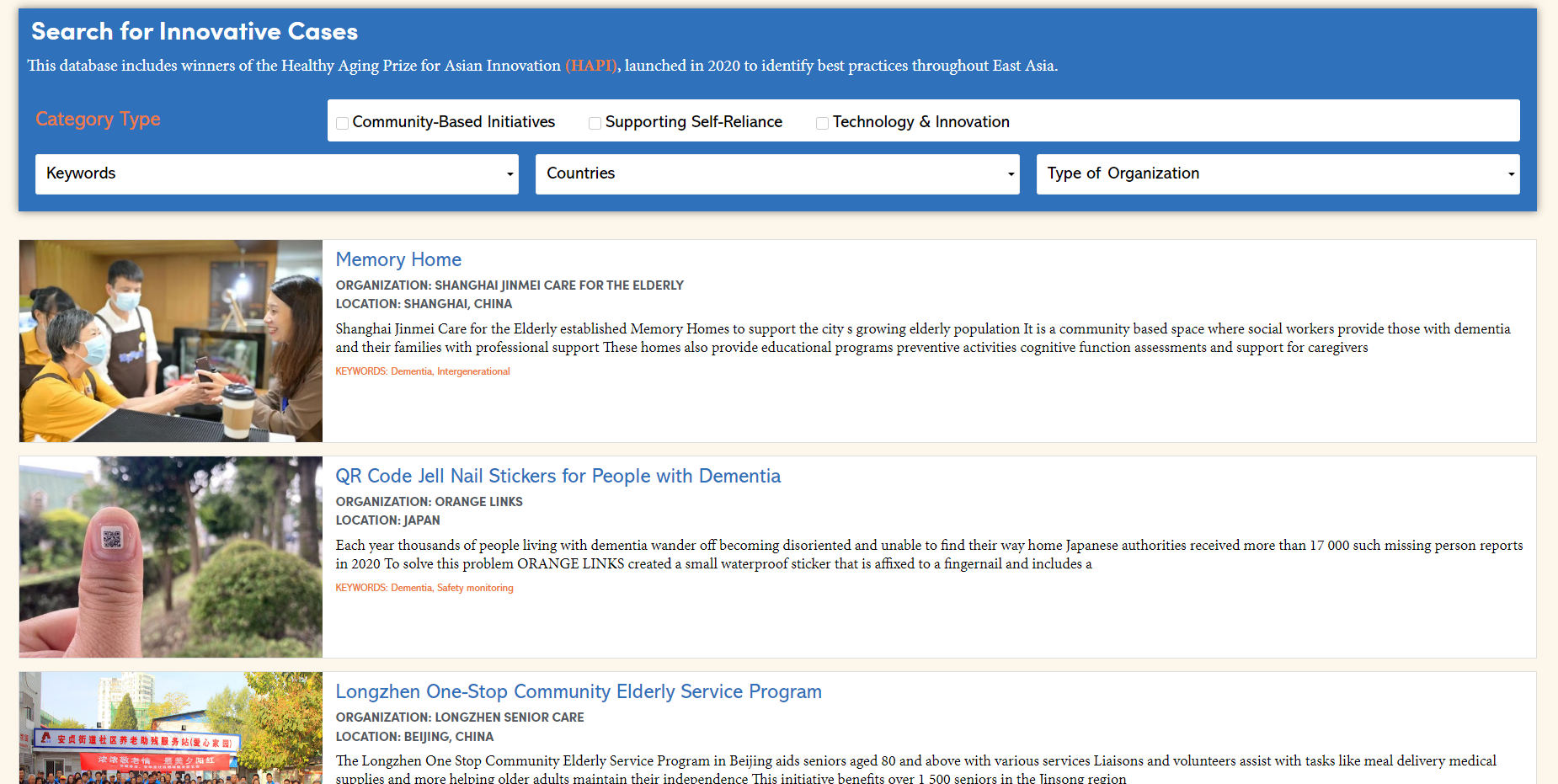The height and width of the screenshot is (784, 1558).
Task: Enable the Community-Based Initiatives checkbox
Action: 343,123
